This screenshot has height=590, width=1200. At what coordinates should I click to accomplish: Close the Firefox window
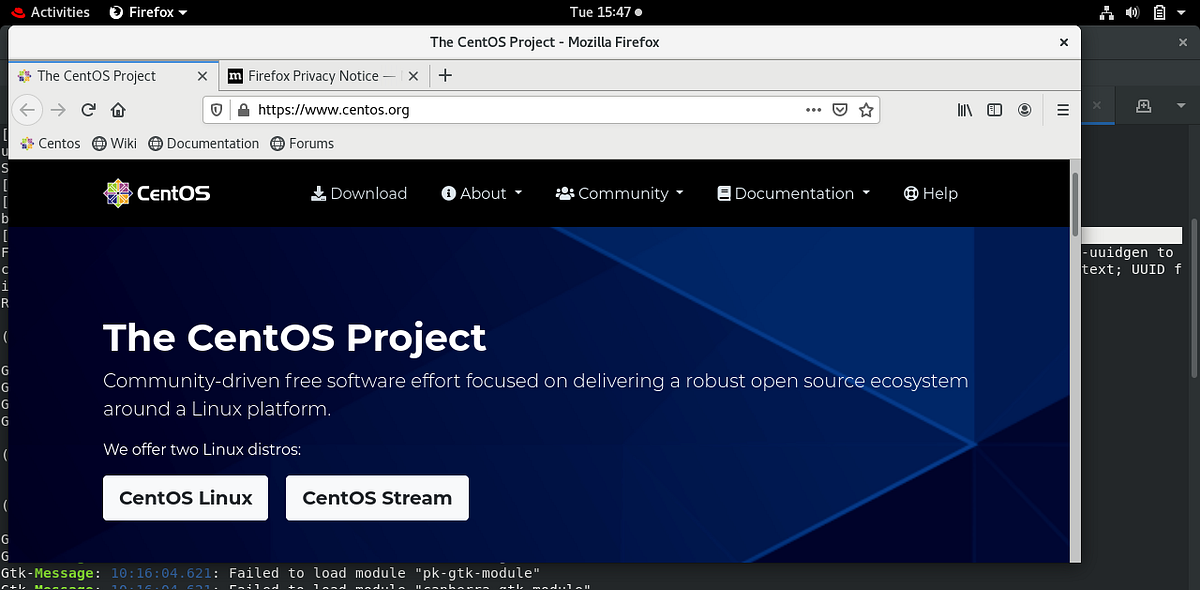[1064, 42]
